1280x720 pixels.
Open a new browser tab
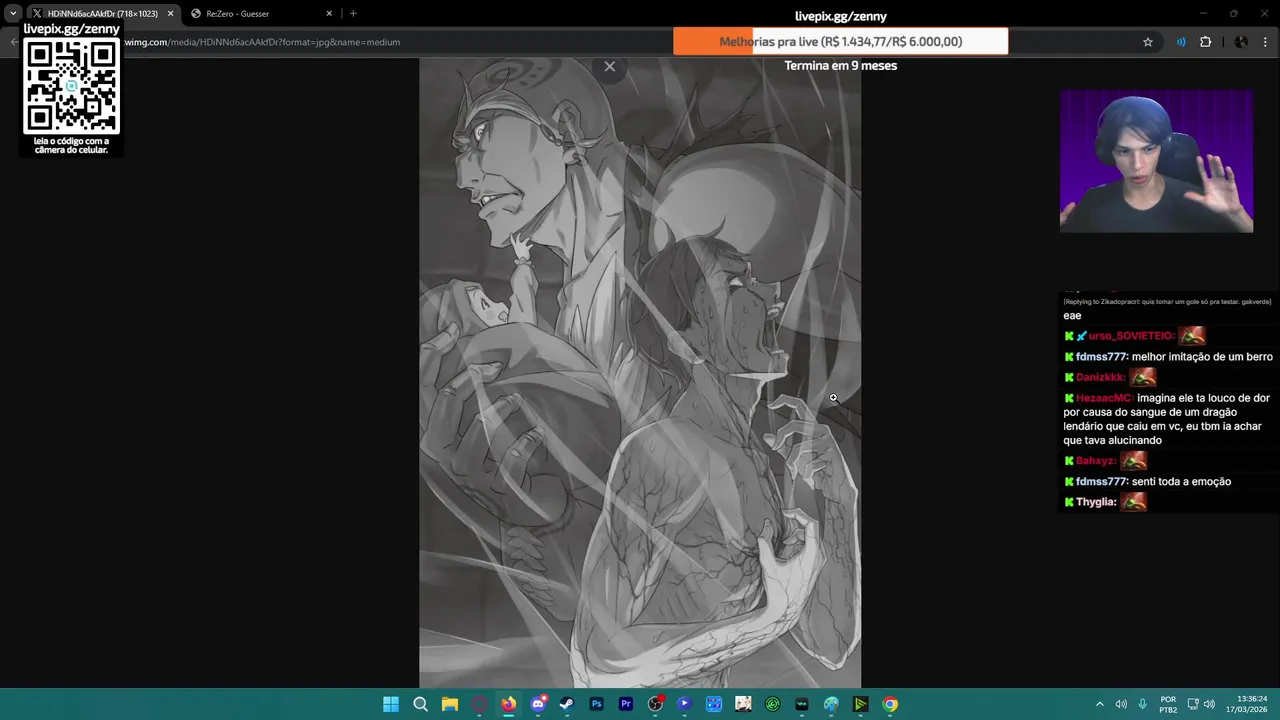[353, 14]
